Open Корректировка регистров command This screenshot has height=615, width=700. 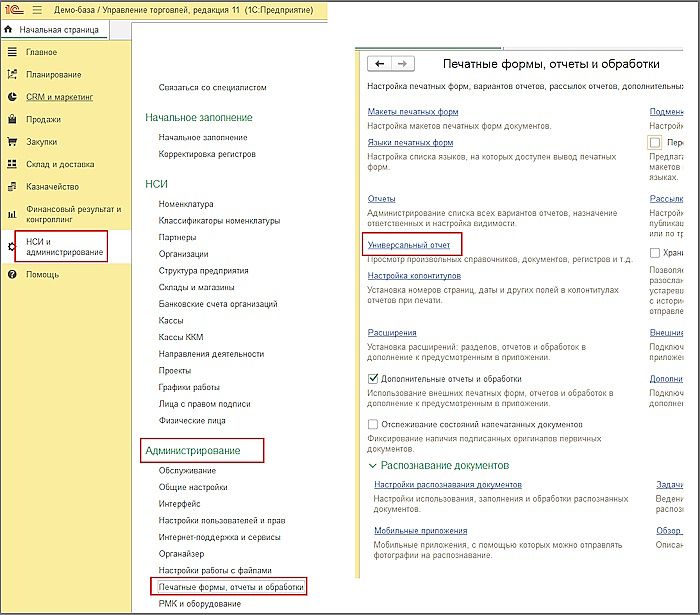(x=207, y=154)
